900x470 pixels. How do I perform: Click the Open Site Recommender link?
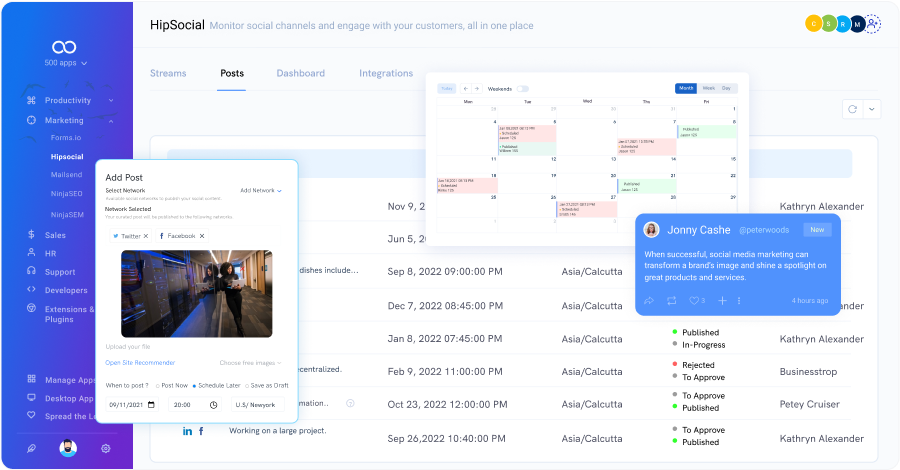coord(140,362)
